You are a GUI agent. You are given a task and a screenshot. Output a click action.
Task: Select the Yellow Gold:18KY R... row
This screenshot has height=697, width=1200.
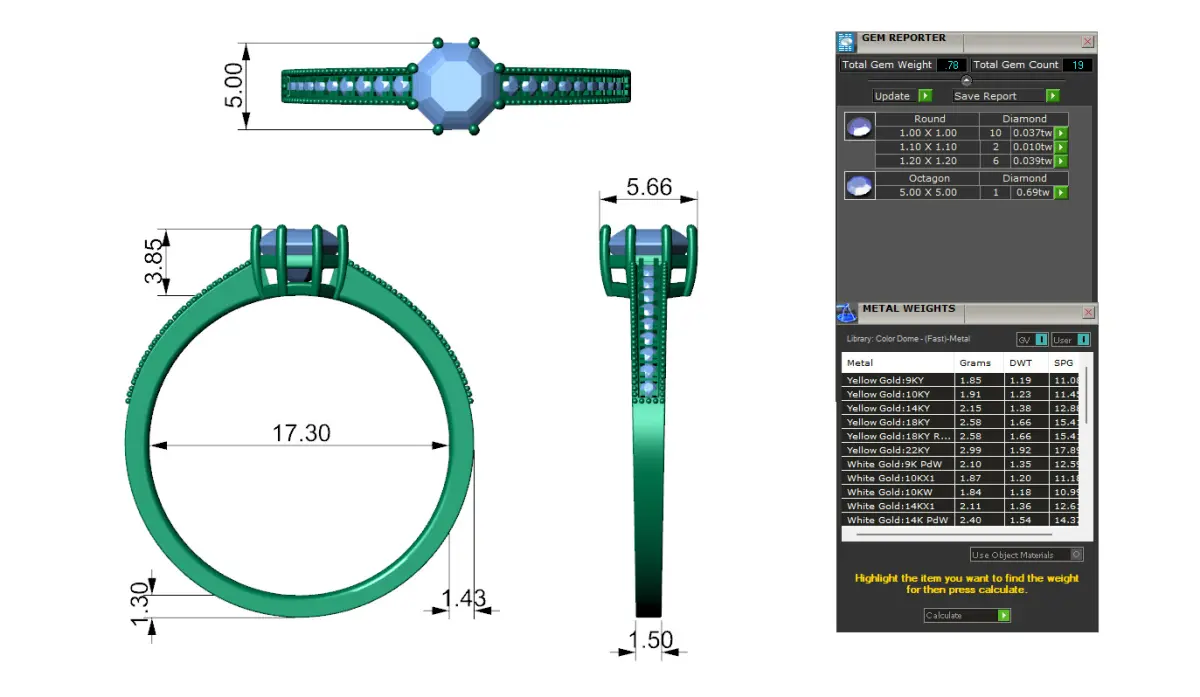pyautogui.click(x=962, y=436)
